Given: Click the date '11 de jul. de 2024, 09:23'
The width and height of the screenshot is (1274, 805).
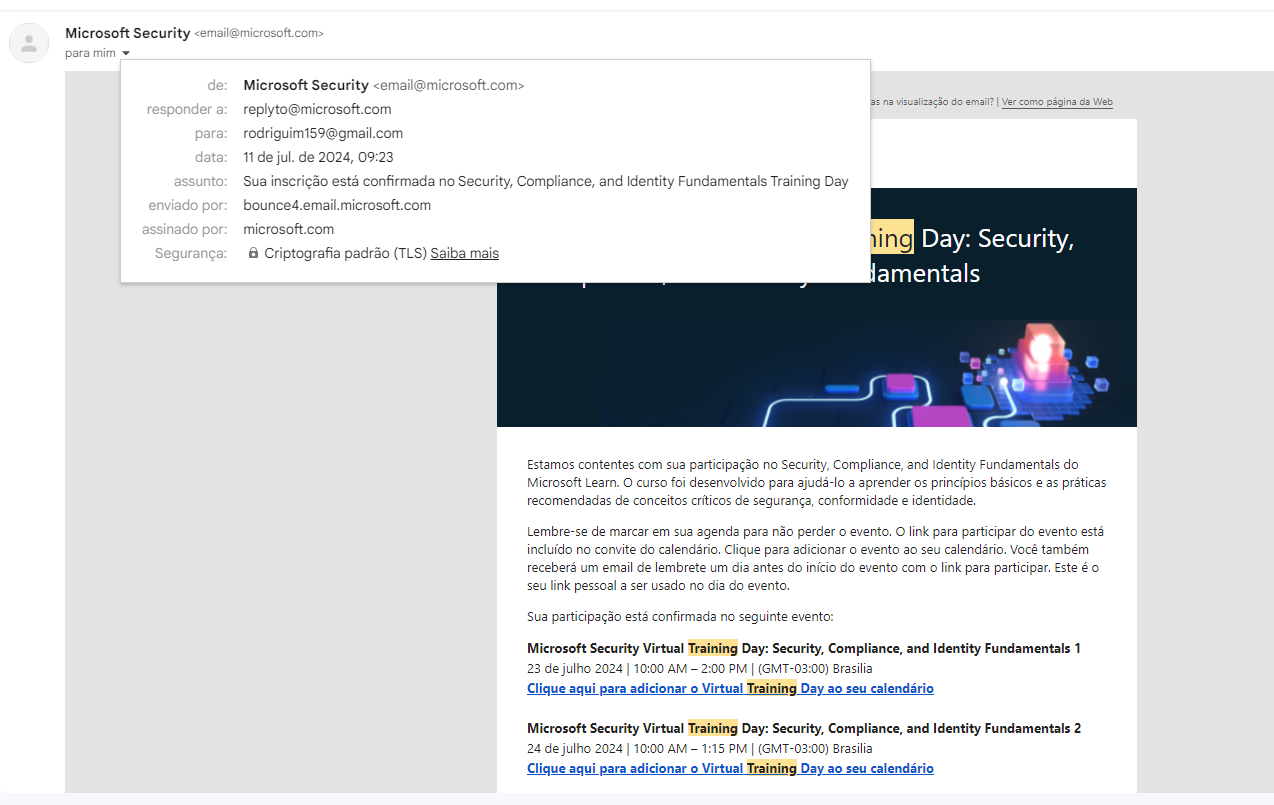Looking at the screenshot, I should tap(318, 157).
